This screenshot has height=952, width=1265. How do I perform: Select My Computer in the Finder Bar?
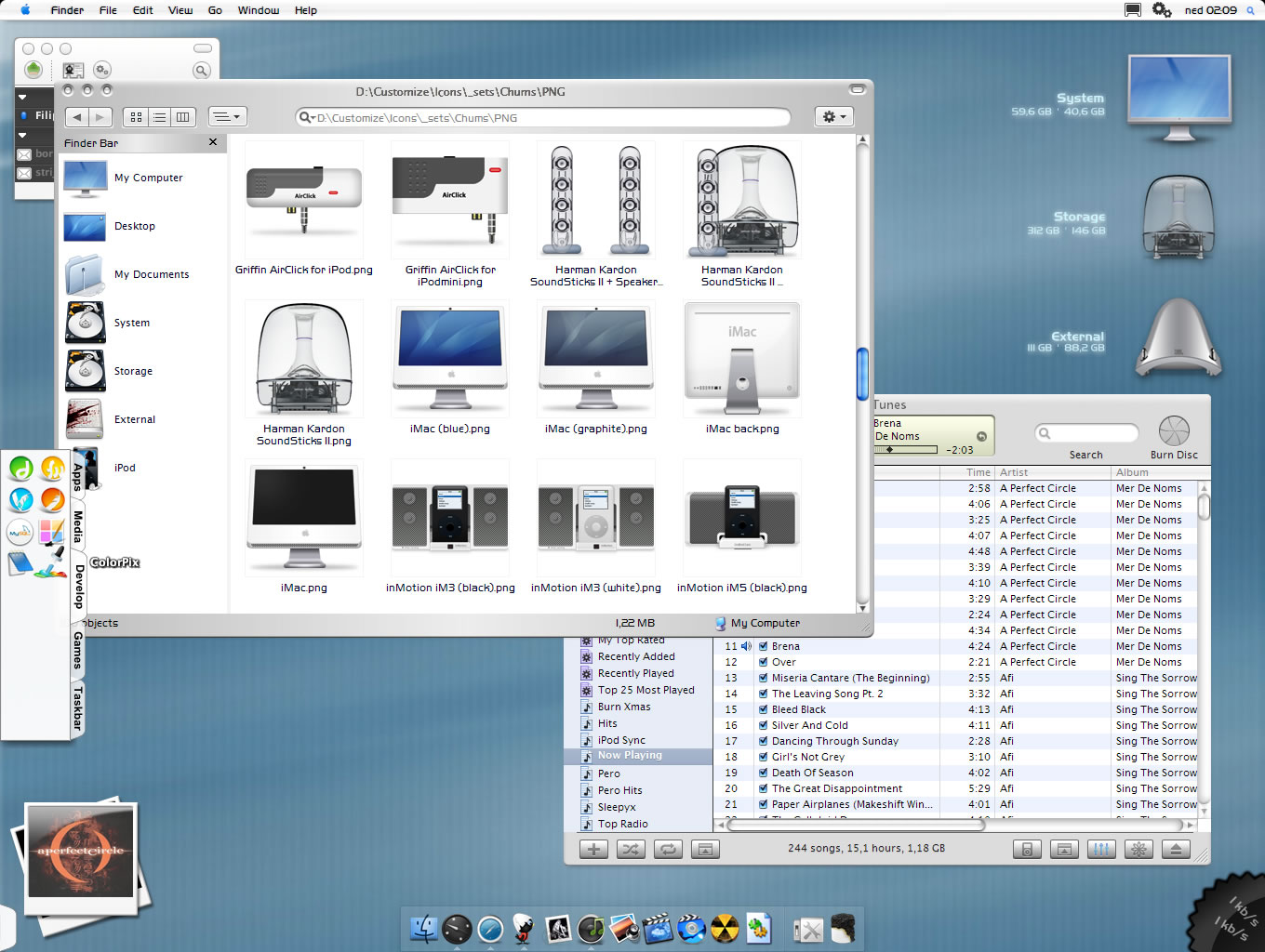[x=141, y=178]
